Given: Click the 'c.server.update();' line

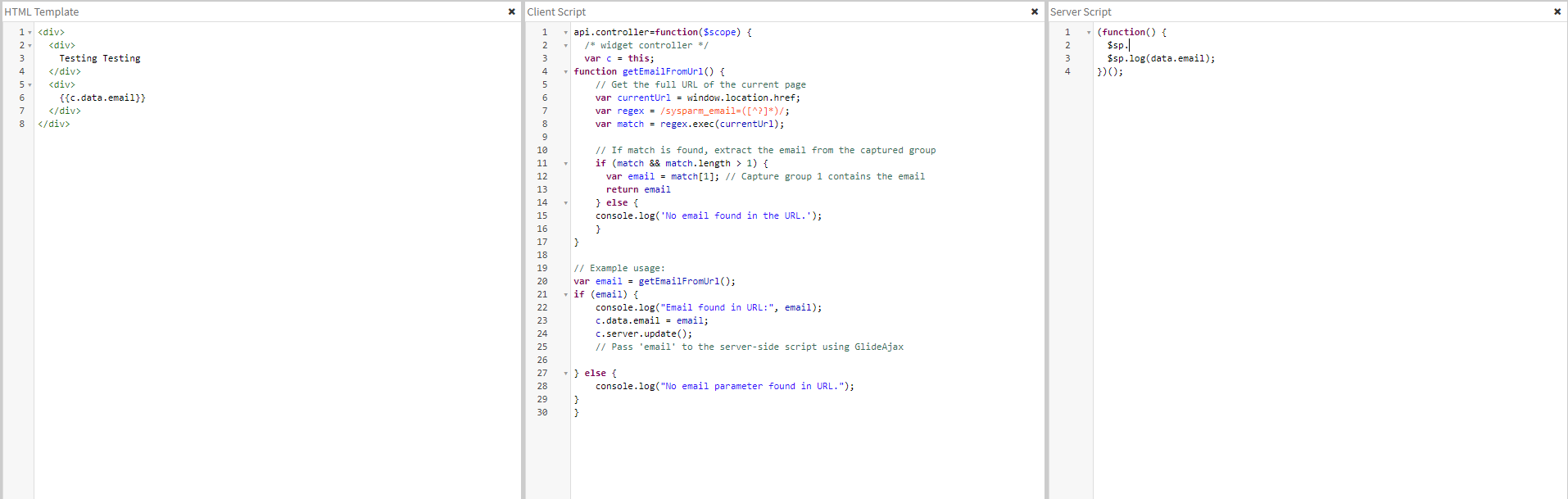Looking at the screenshot, I should 644,333.
